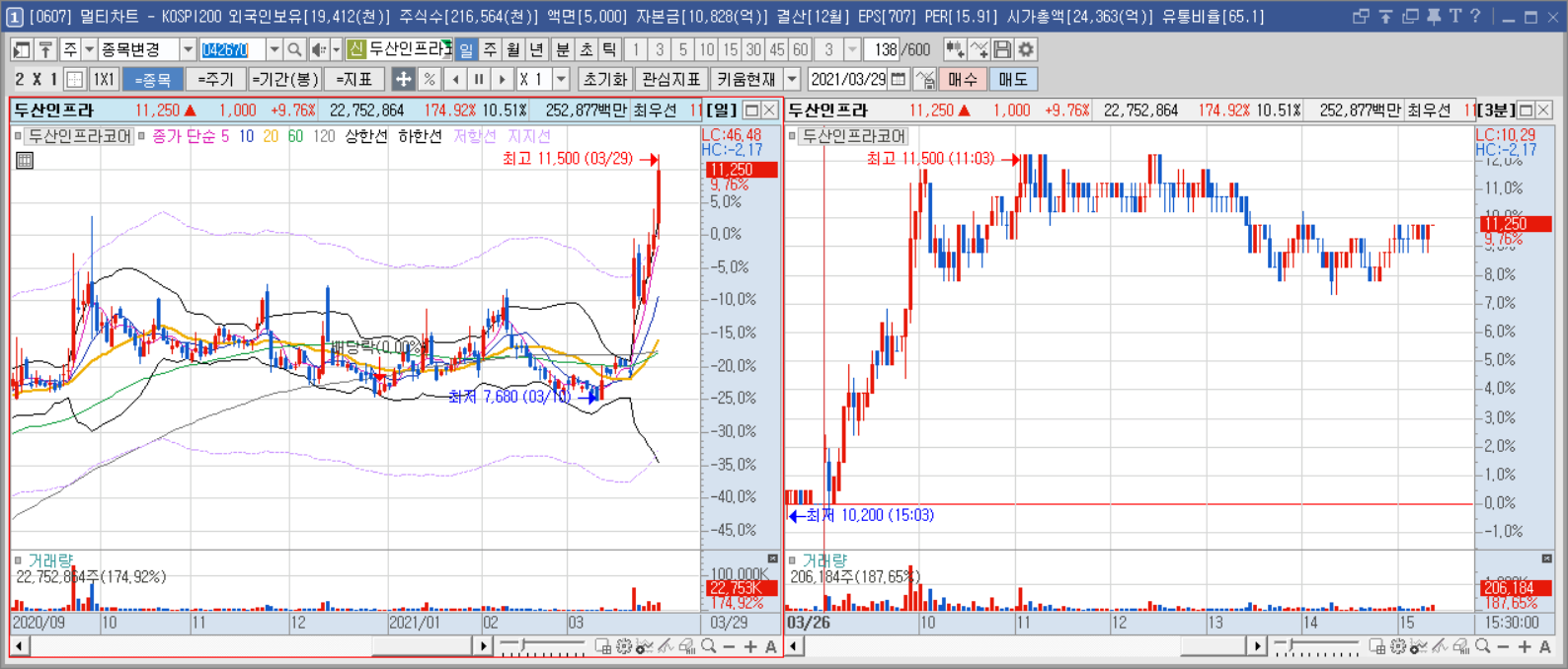Open the interval number dropdown after 3

point(853,49)
